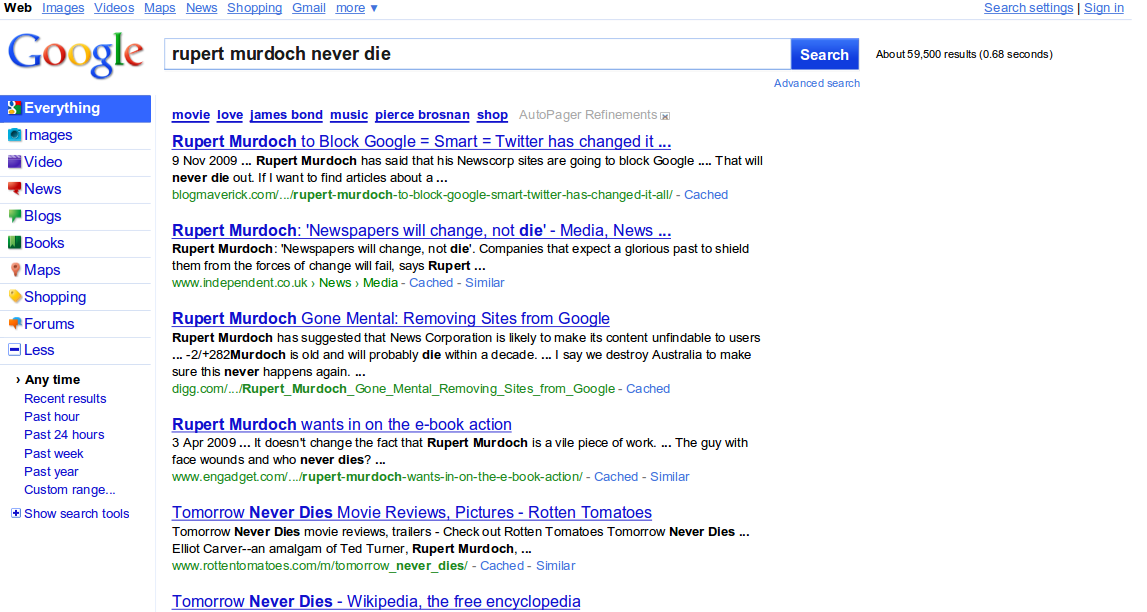Open 'Custom range...' time filter
Viewport: 1147px width, 612px height.
(69, 490)
